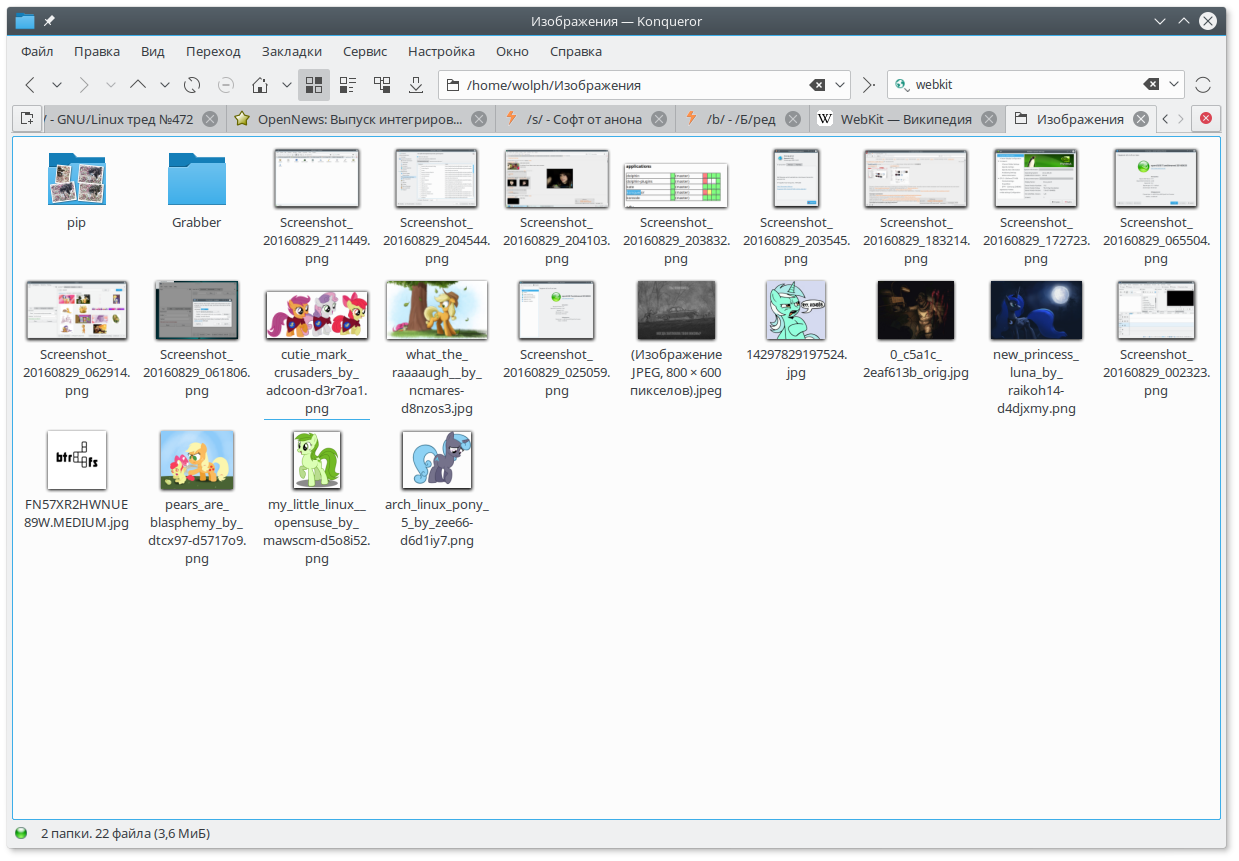This screenshot has height=861, width=1239.
Task: Switch to Details list view mode
Action: pyautogui.click(x=348, y=85)
